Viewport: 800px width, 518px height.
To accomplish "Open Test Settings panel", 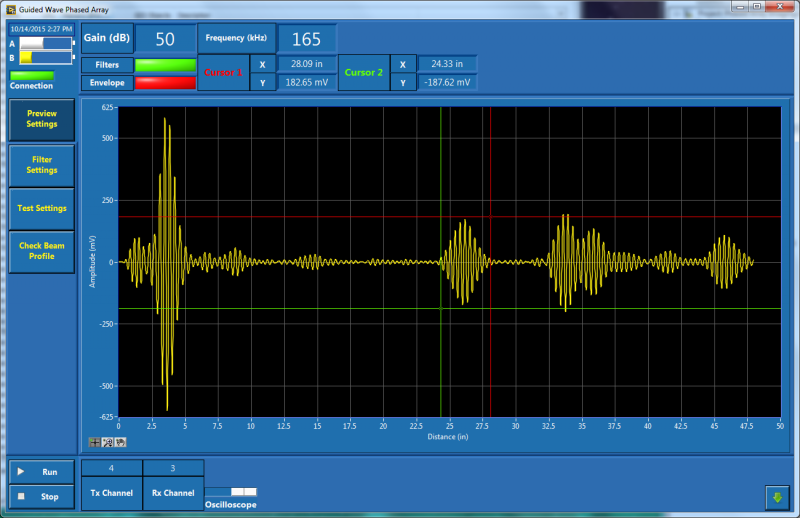I will pyautogui.click(x=42, y=208).
